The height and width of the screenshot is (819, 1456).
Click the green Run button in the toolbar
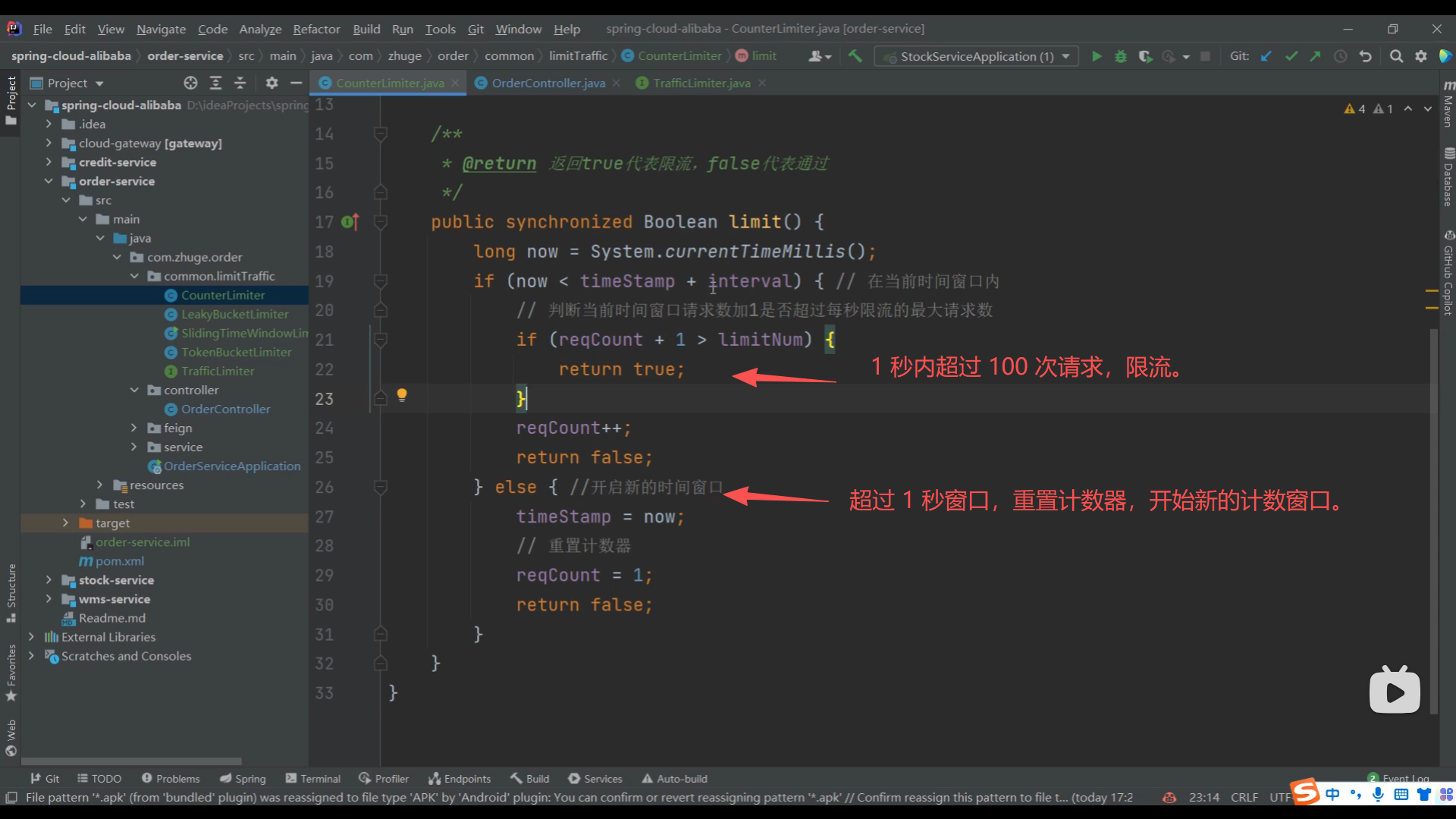1097,56
